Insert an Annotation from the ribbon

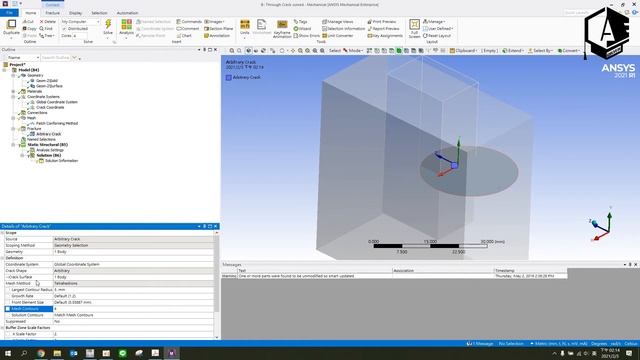(x=217, y=36)
